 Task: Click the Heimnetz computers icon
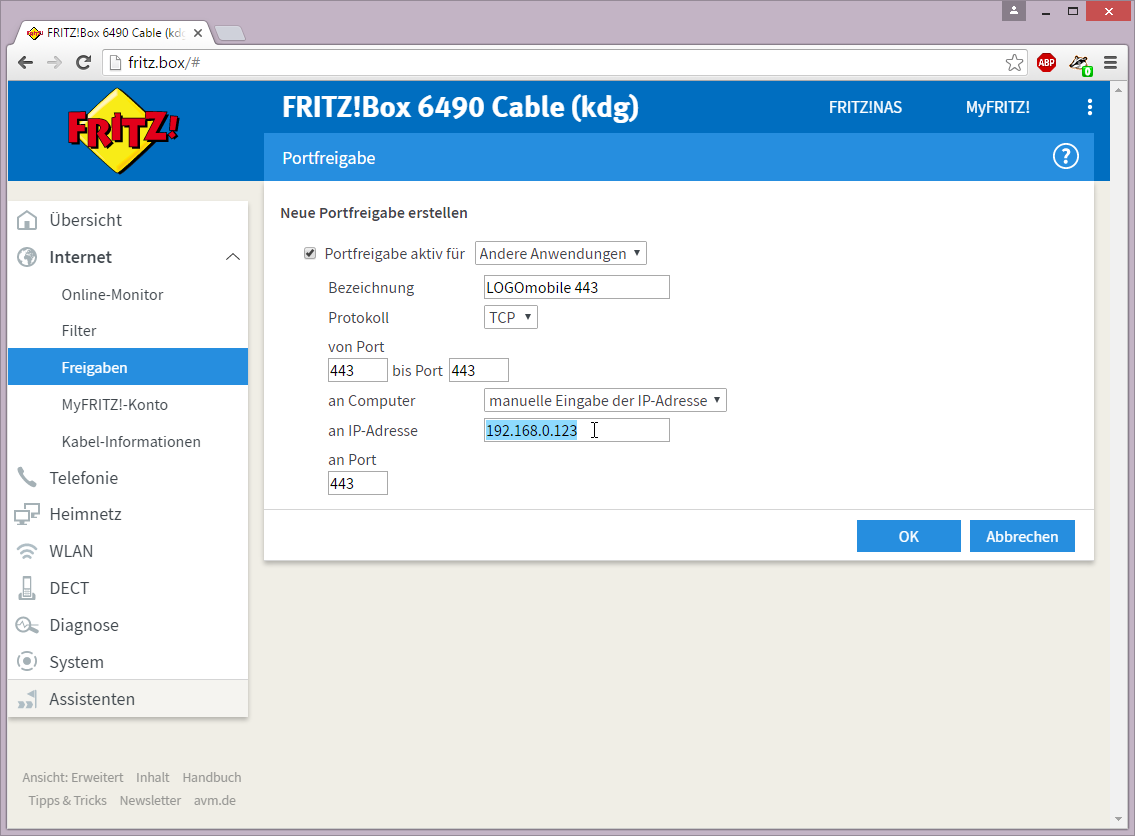coord(27,514)
